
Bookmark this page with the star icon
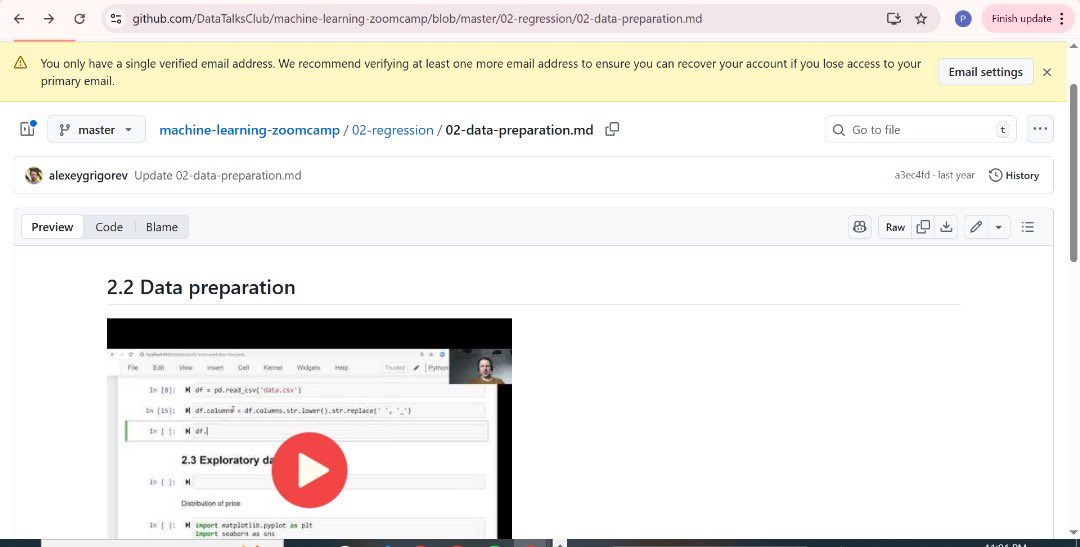click(921, 19)
